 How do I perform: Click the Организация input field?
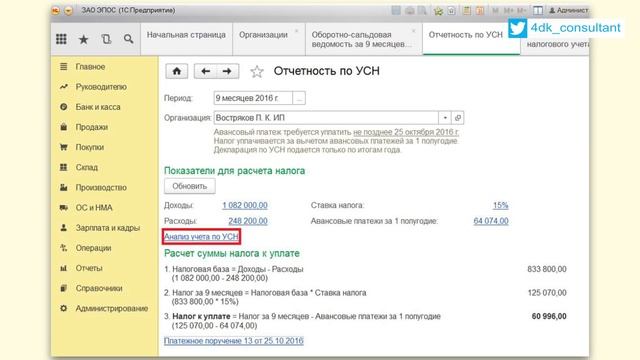[326, 118]
